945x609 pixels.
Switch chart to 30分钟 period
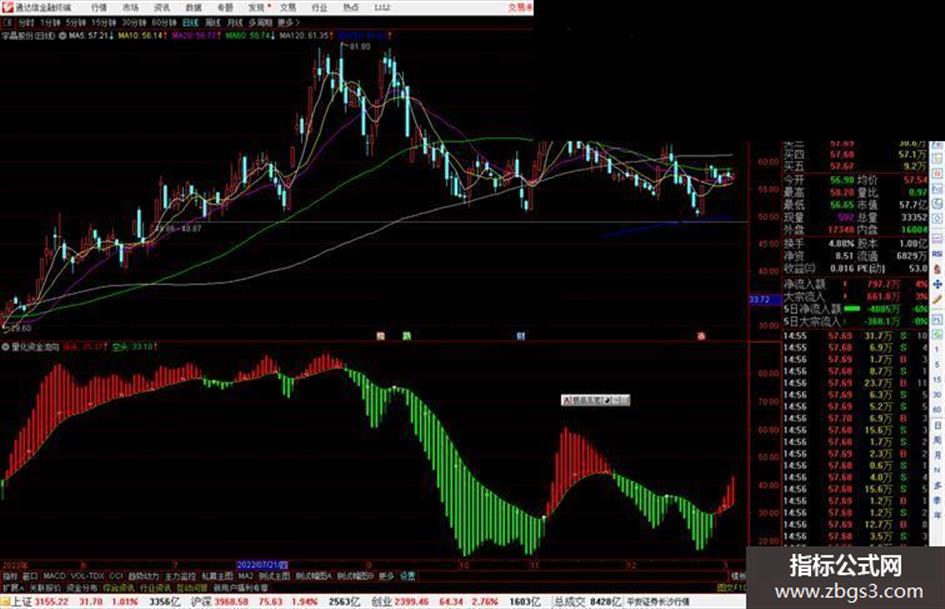point(134,22)
